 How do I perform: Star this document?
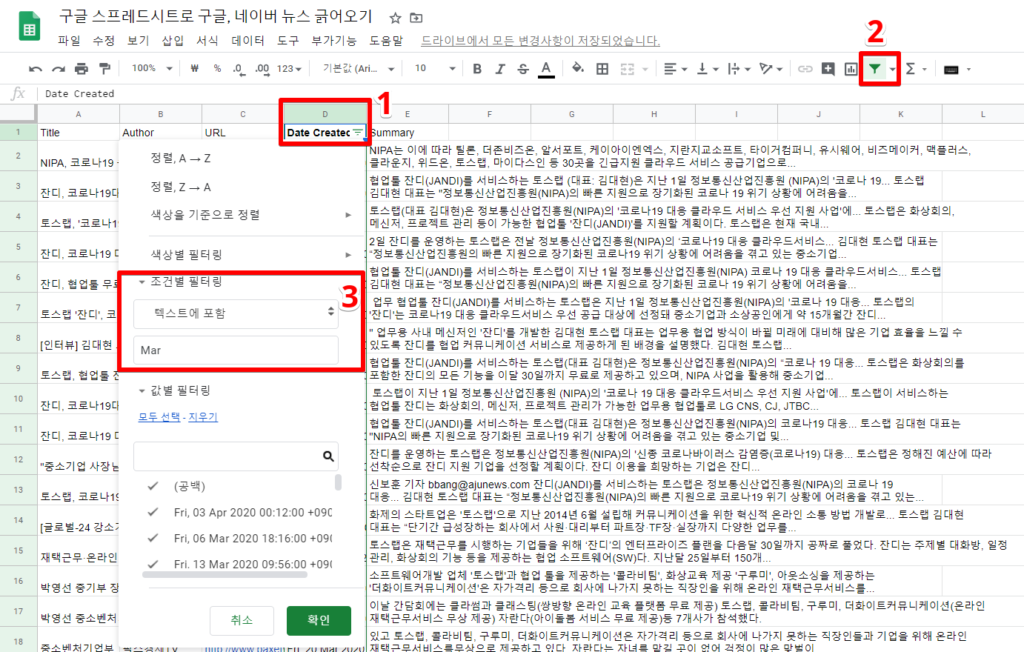click(x=395, y=18)
